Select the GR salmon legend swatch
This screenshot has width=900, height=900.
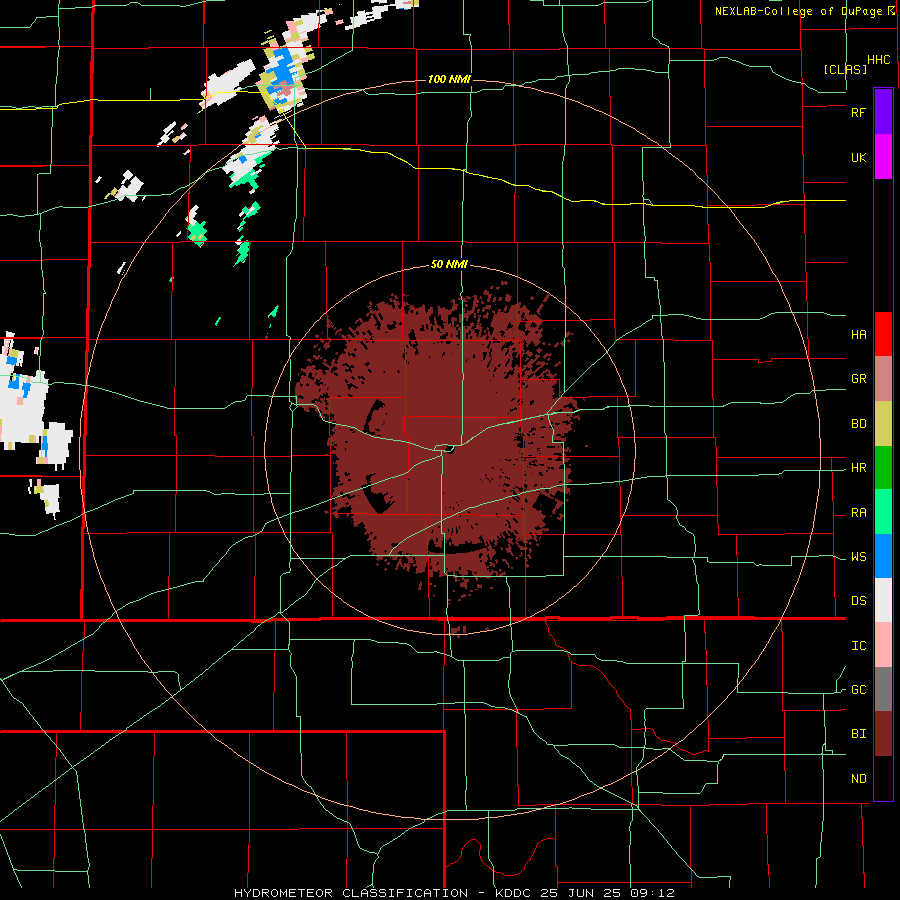(x=883, y=379)
